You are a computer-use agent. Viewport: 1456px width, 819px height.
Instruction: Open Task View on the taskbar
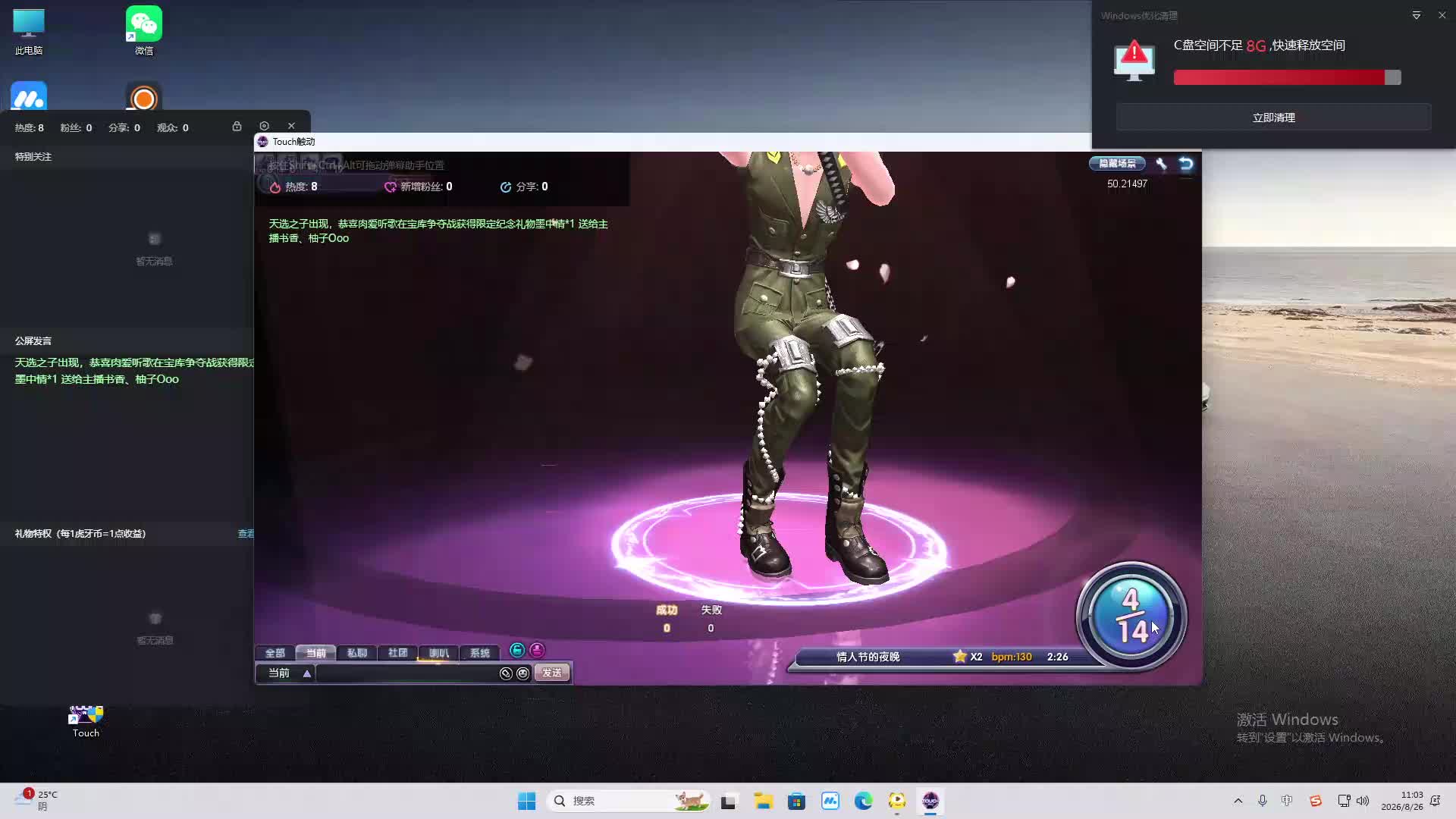[x=729, y=801]
